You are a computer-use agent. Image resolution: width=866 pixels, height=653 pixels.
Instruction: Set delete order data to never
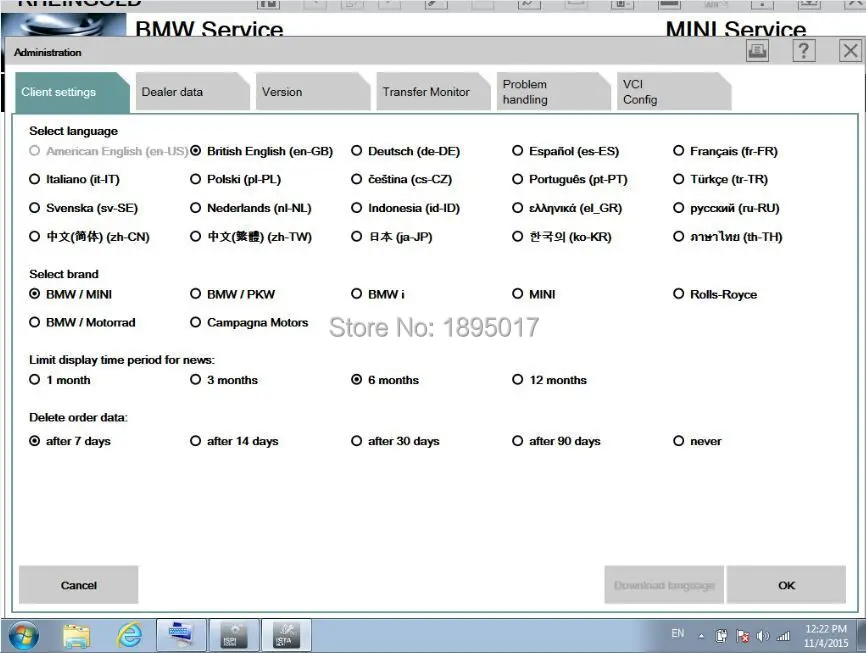click(x=698, y=441)
